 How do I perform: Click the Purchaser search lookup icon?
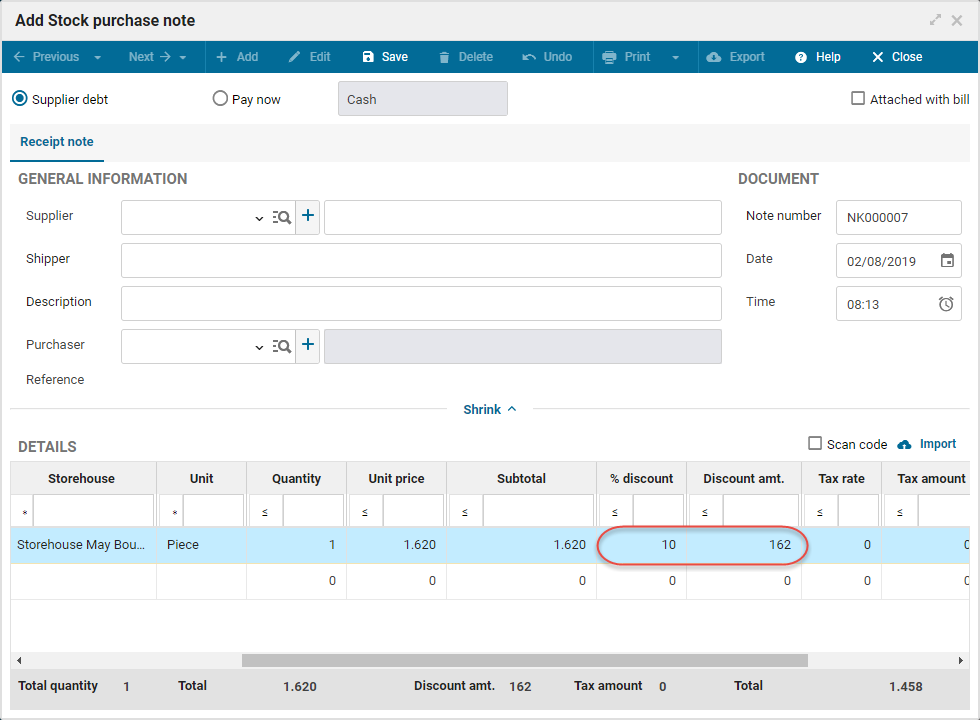coord(282,346)
